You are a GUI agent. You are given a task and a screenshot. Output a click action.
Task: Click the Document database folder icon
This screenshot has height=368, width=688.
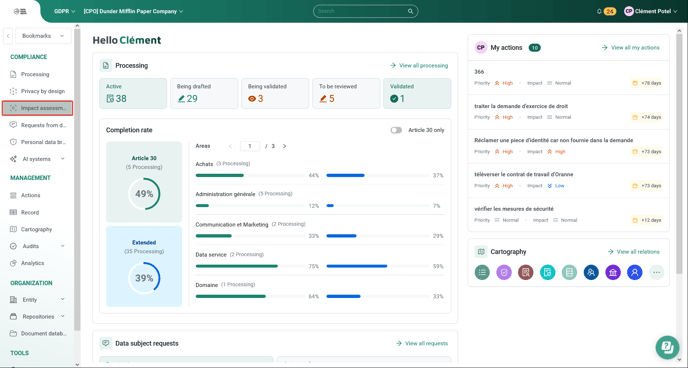(13, 333)
